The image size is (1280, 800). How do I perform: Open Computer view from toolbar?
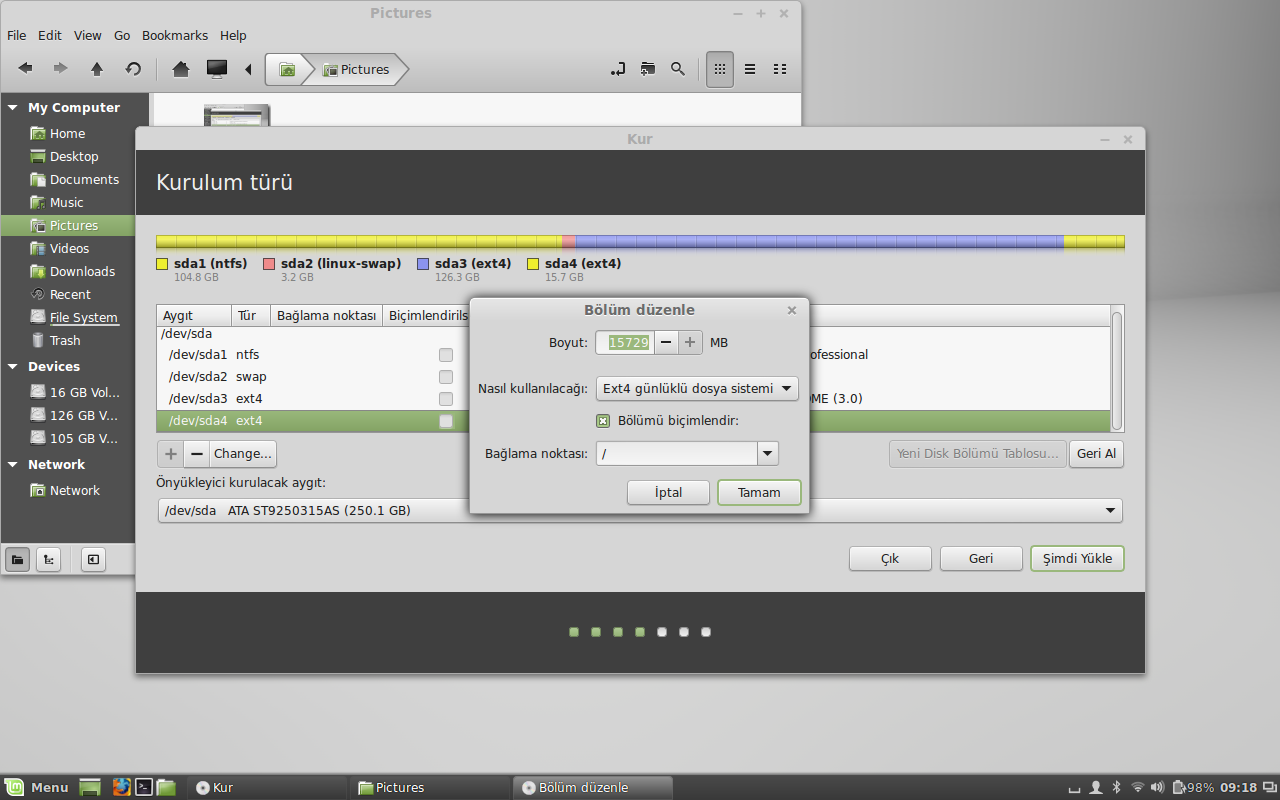pyautogui.click(x=216, y=69)
